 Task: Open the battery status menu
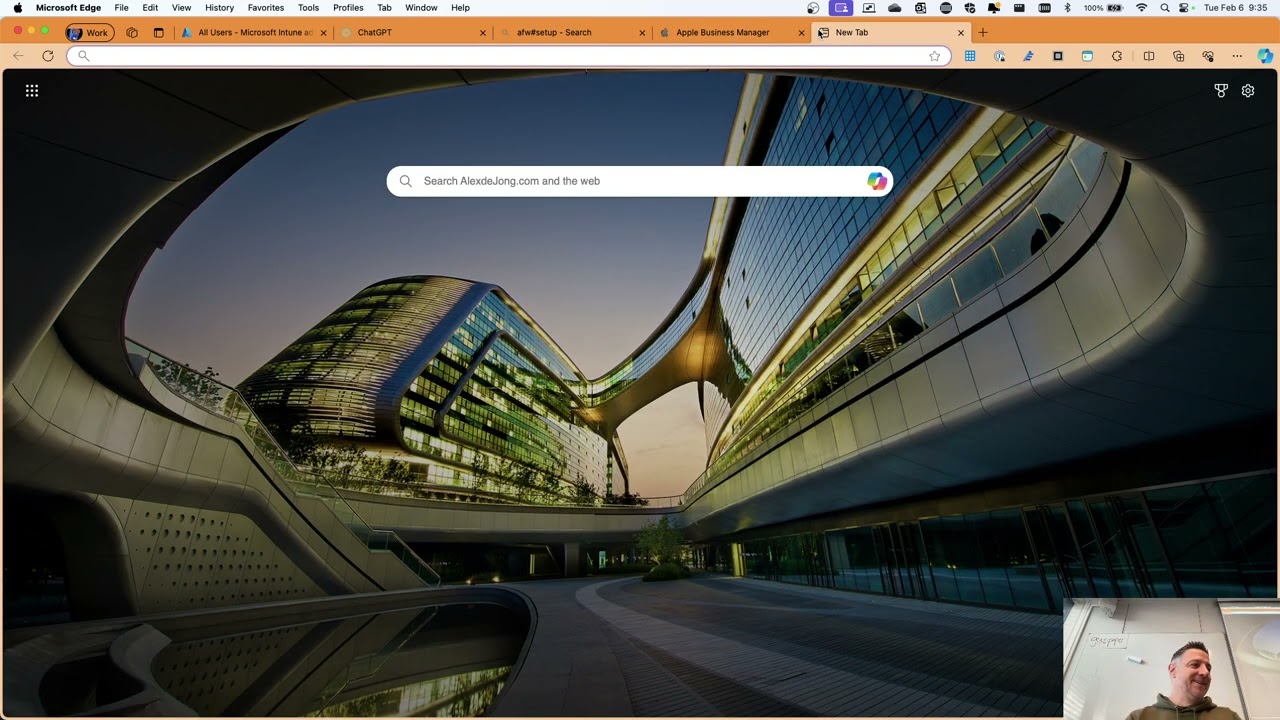click(1105, 8)
